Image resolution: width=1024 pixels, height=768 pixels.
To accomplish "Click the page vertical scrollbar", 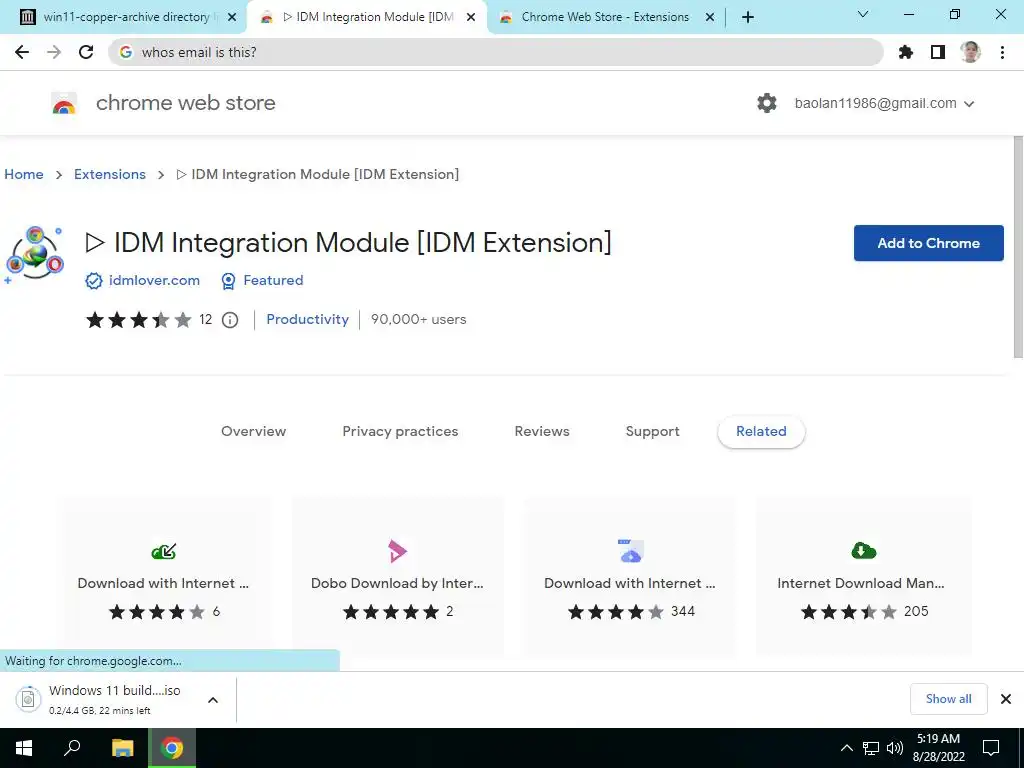I will click(1018, 247).
